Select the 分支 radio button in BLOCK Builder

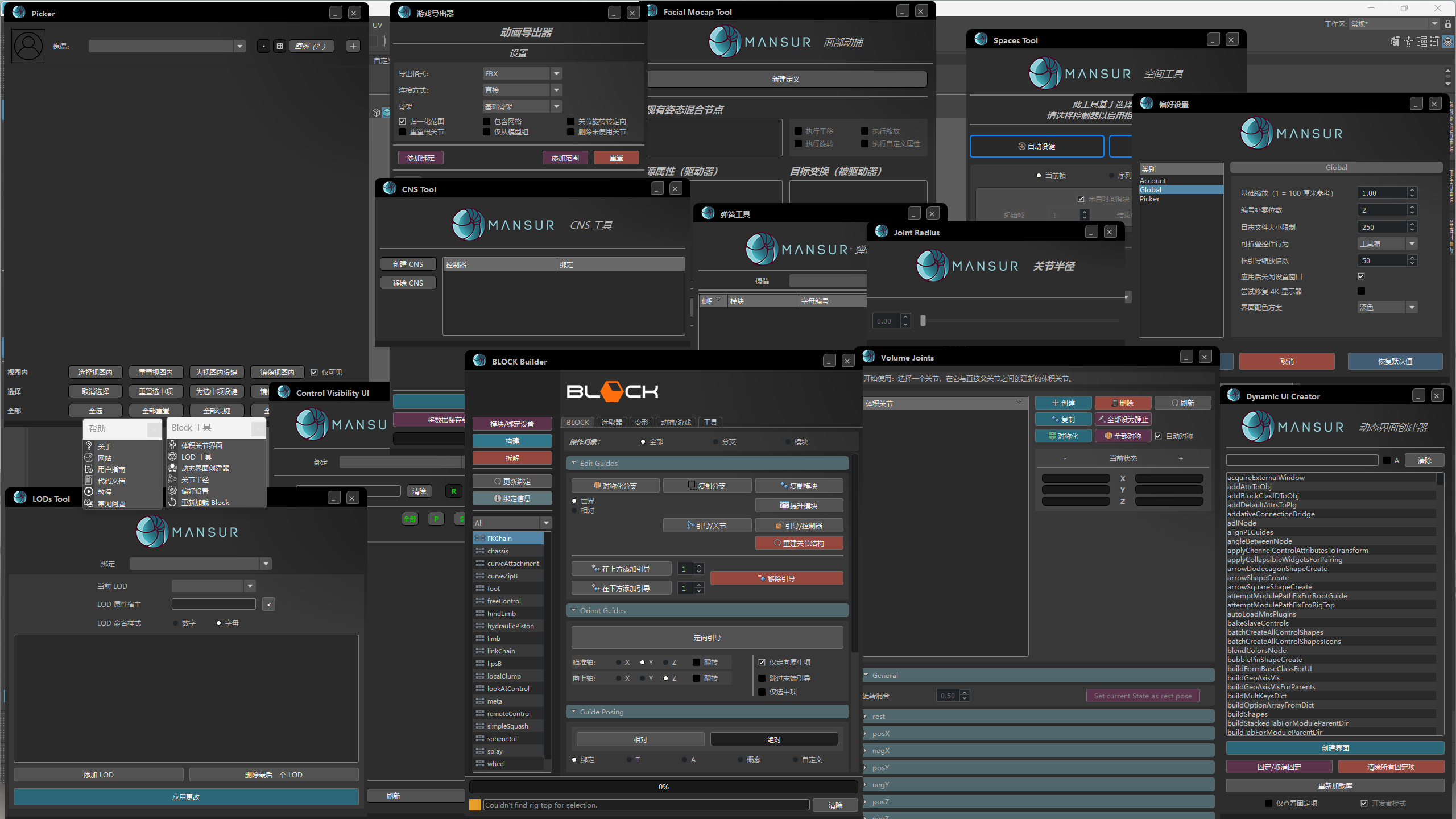(x=715, y=441)
